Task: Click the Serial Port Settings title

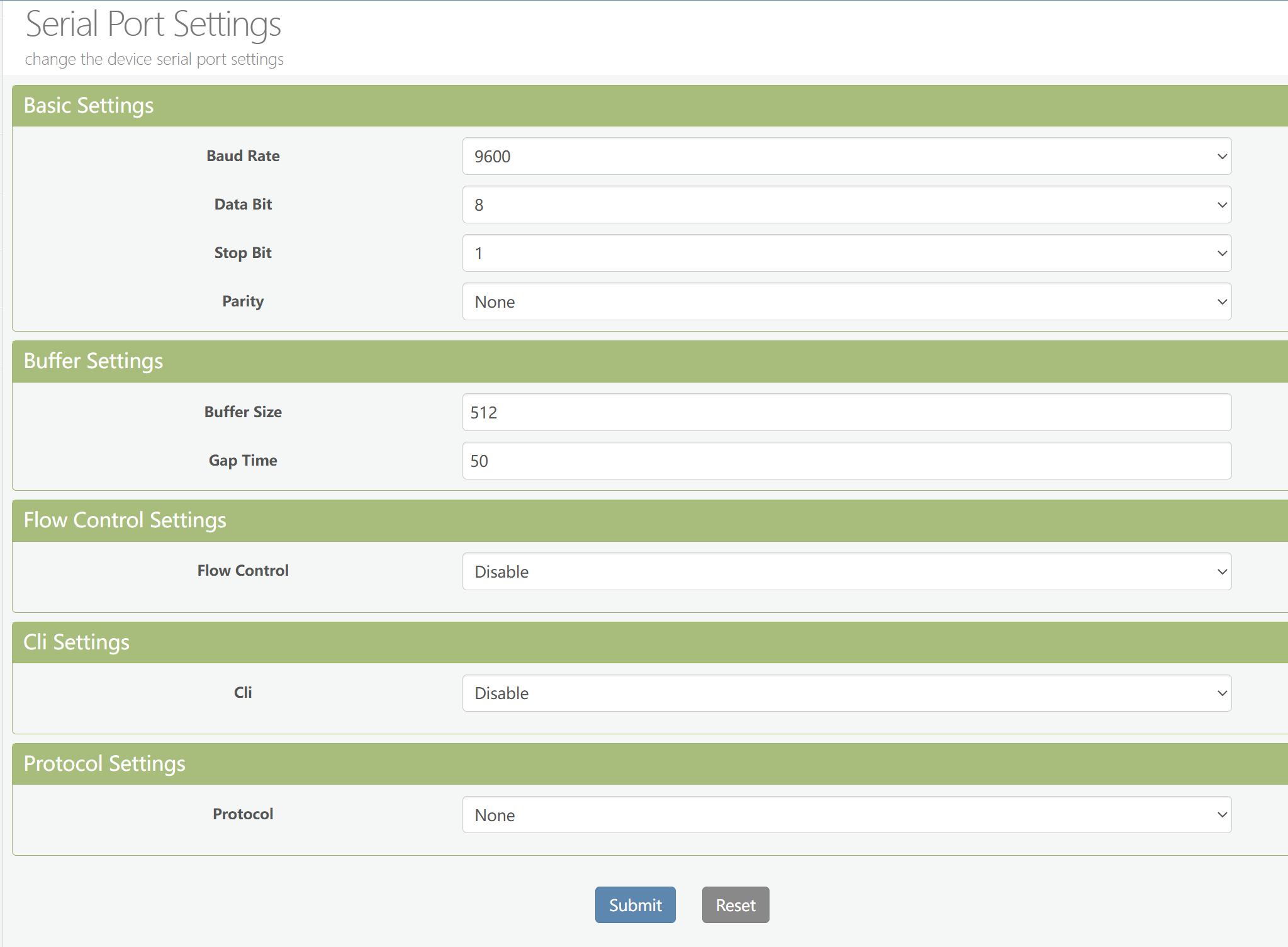Action: click(x=153, y=25)
